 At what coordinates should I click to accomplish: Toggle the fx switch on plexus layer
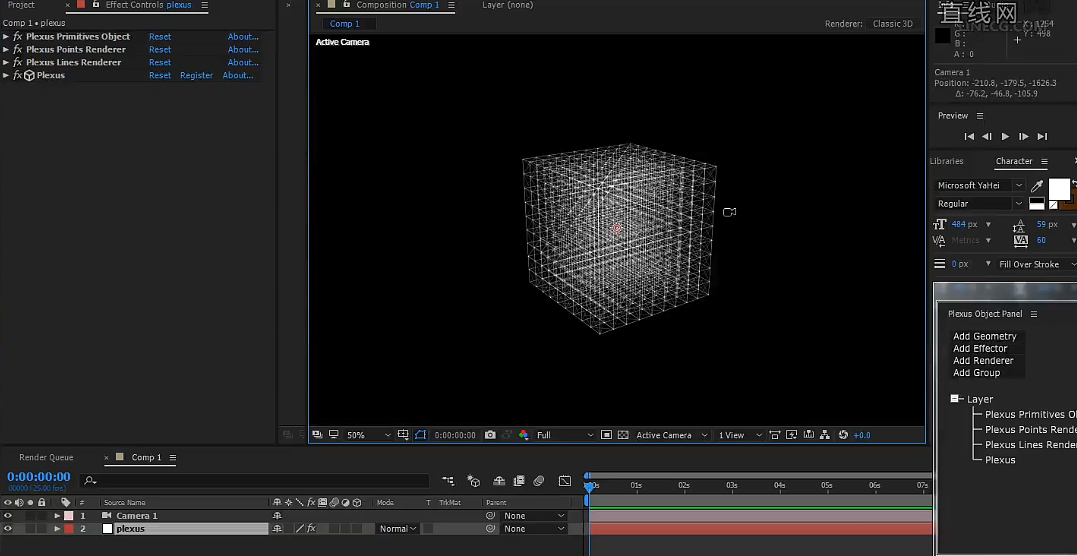pos(311,529)
